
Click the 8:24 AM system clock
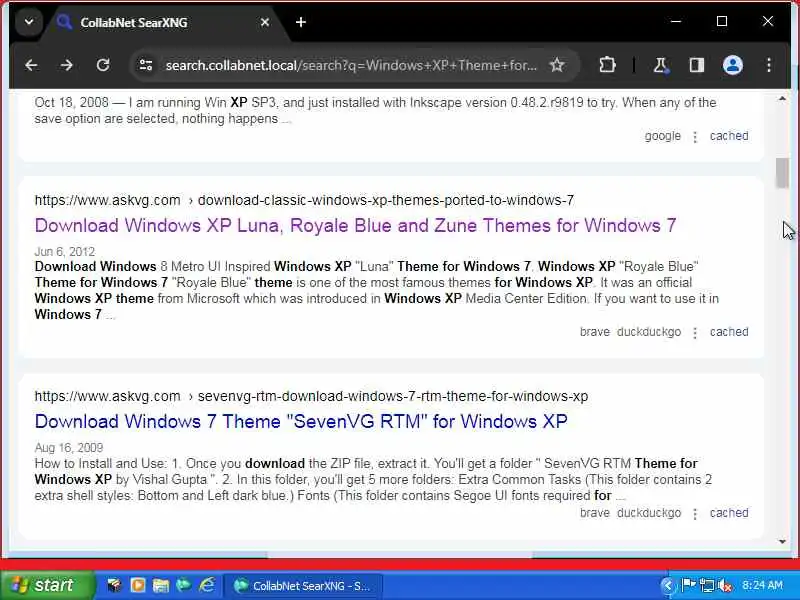coord(762,585)
